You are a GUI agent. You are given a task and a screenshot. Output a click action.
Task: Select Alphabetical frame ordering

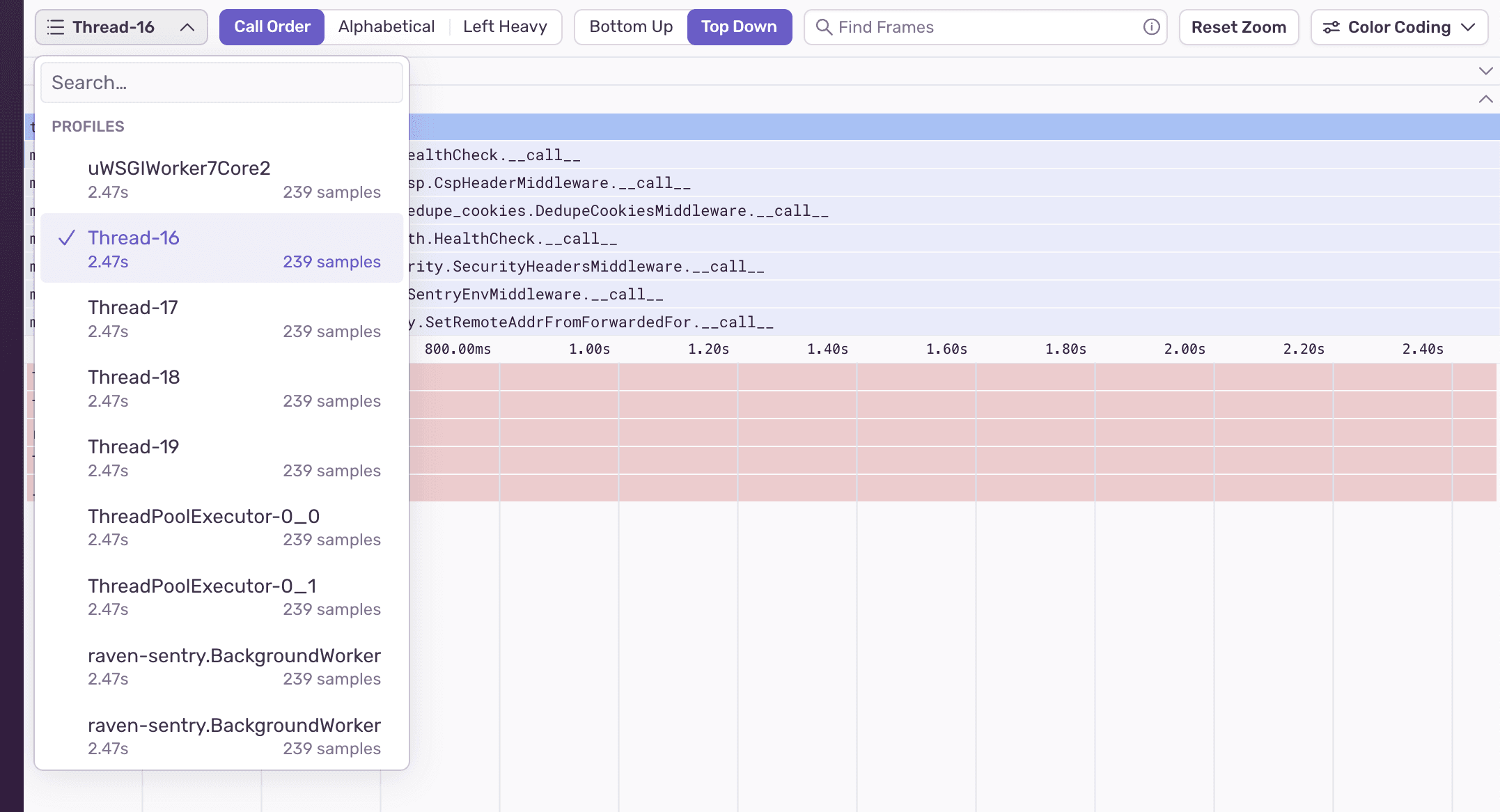tap(386, 26)
